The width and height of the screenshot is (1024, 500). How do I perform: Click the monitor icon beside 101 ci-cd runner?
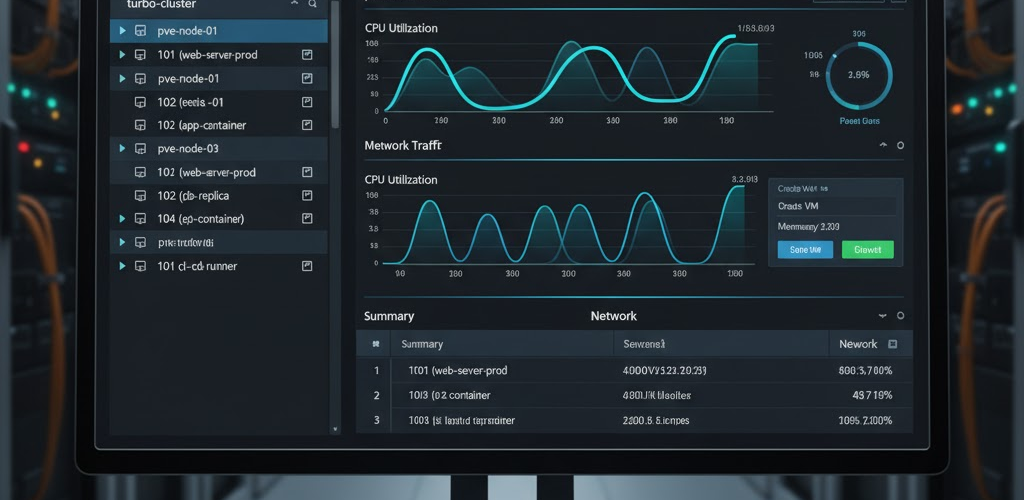point(140,266)
